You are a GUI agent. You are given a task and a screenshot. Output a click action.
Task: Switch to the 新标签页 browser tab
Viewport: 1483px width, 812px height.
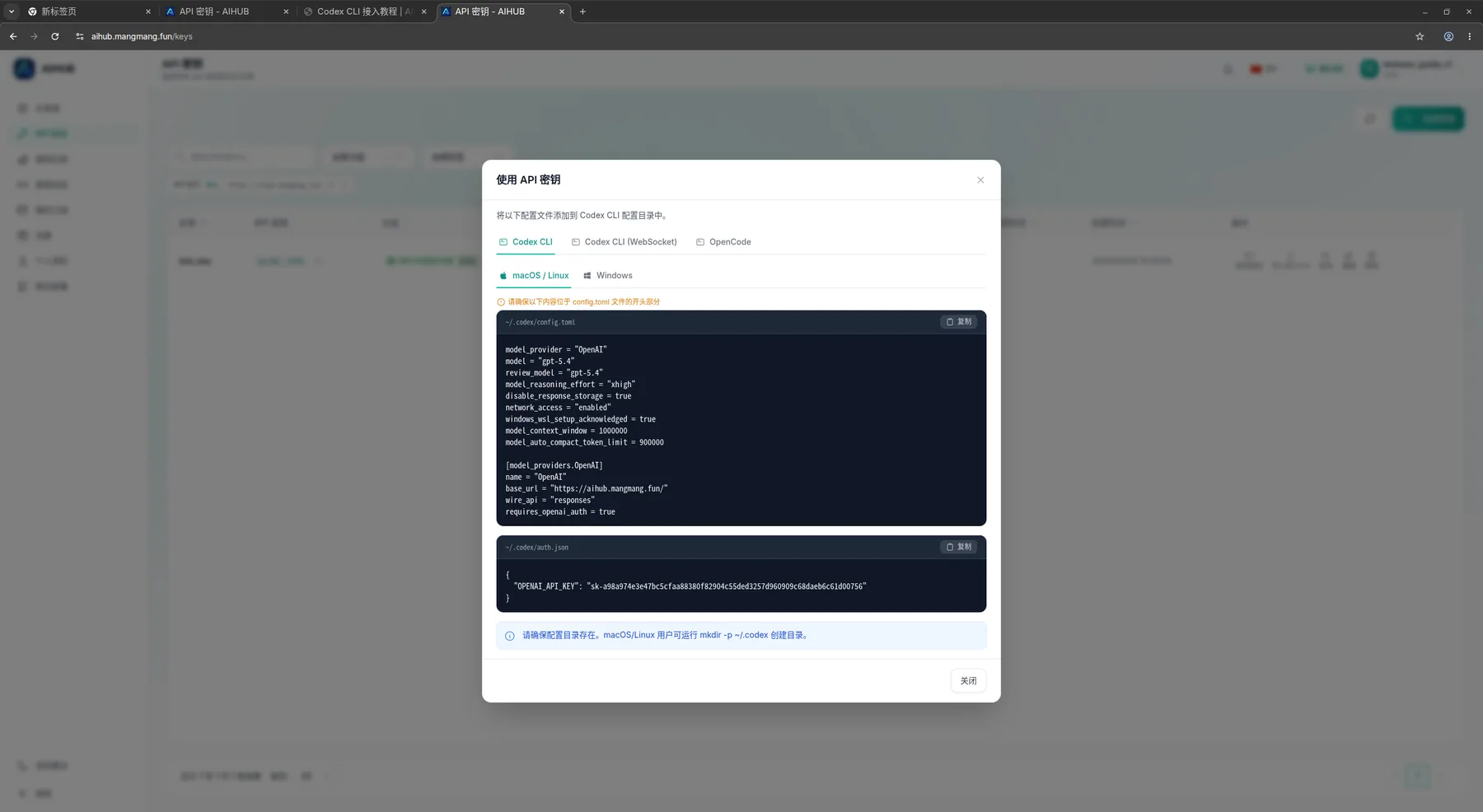pos(87,12)
